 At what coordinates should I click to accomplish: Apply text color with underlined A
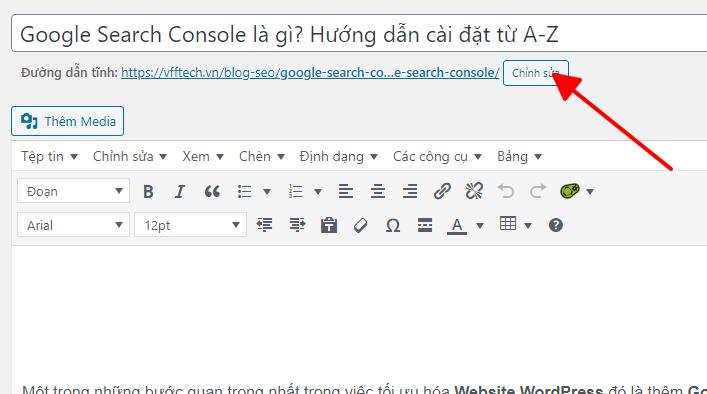[x=457, y=225]
